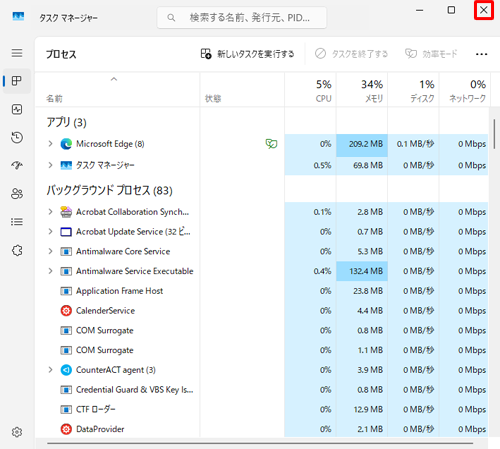Select the second COM Surrogate row (1.1 MB)
Screen dimensions: 500x449
click(261, 350)
